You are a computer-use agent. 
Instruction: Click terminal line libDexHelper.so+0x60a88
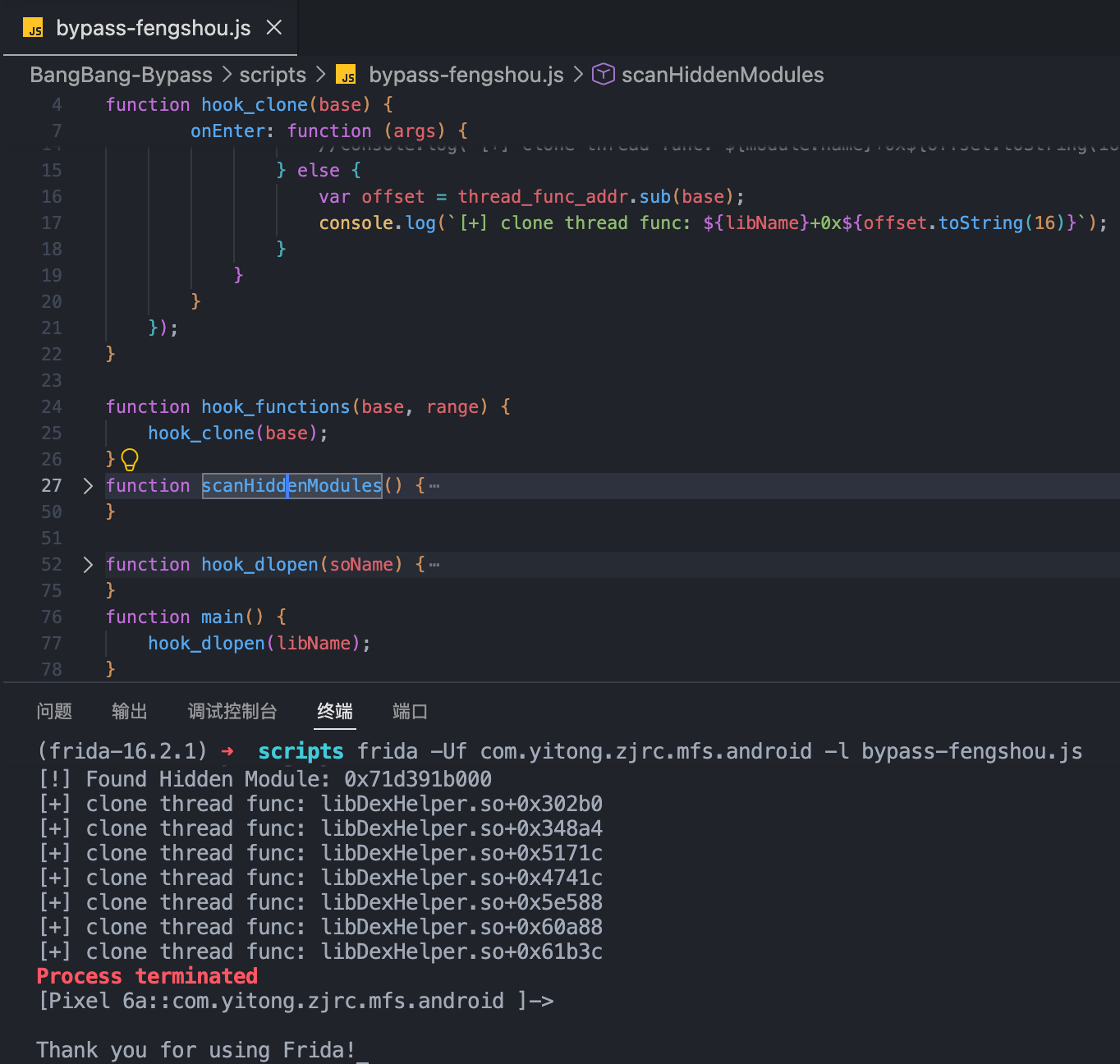tap(320, 927)
